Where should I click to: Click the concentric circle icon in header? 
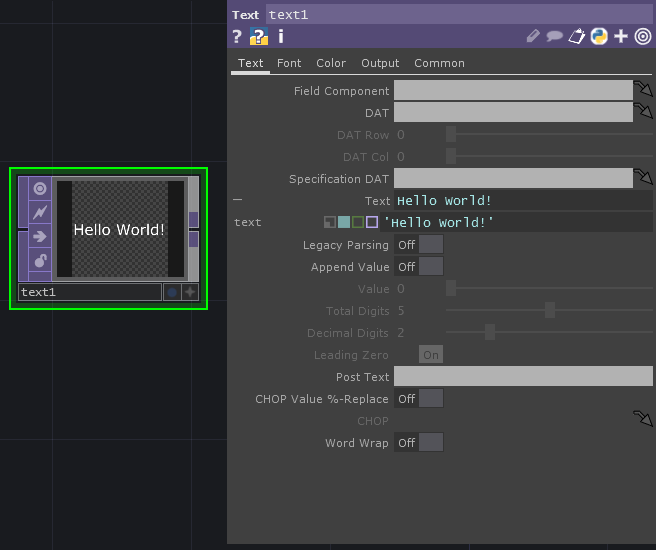click(643, 36)
